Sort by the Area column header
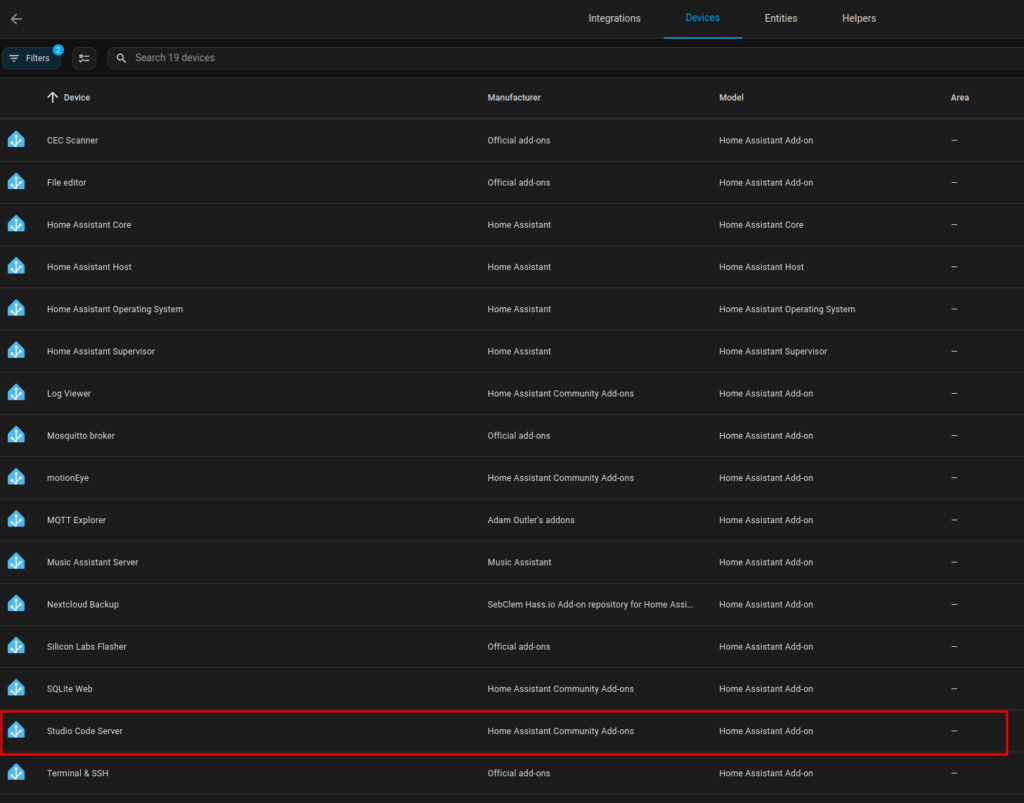This screenshot has width=1024, height=803. point(959,97)
